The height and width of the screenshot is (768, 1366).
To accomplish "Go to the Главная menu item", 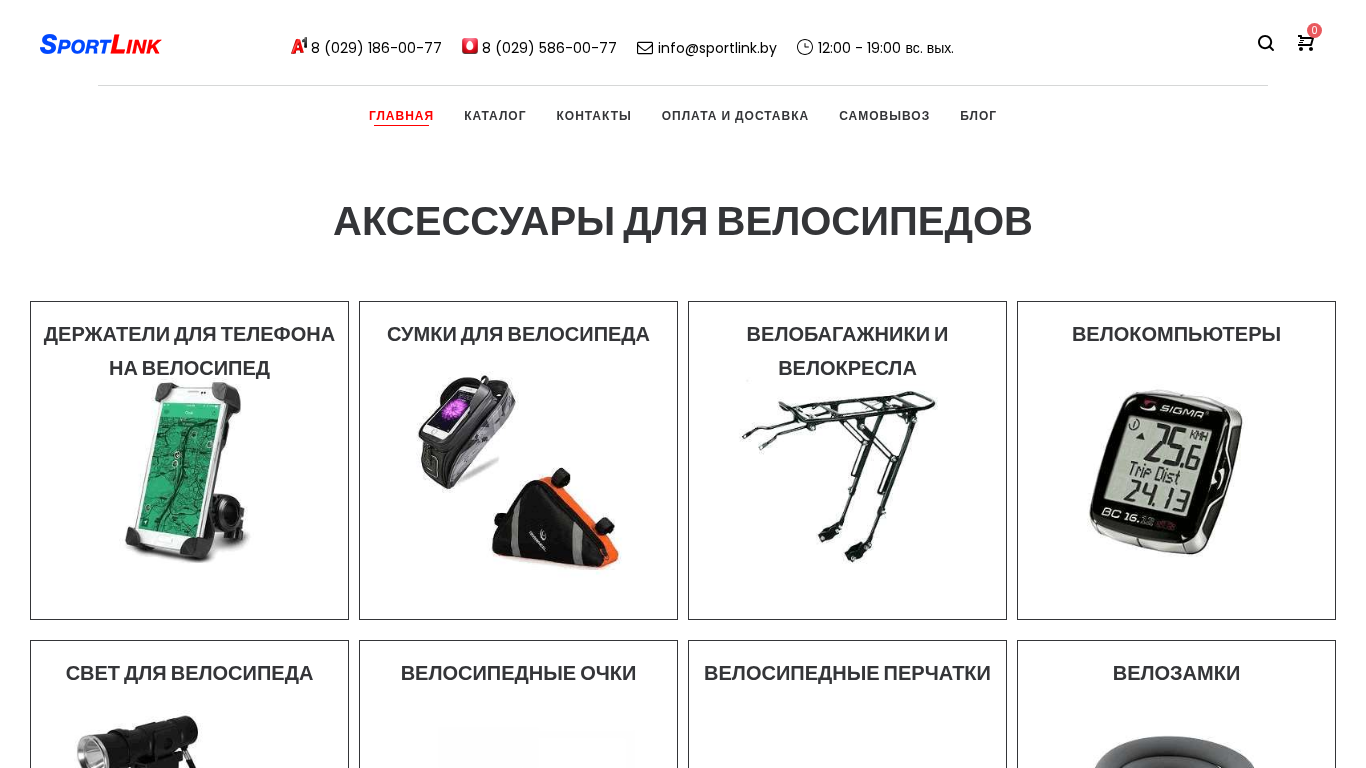I will 401,116.
